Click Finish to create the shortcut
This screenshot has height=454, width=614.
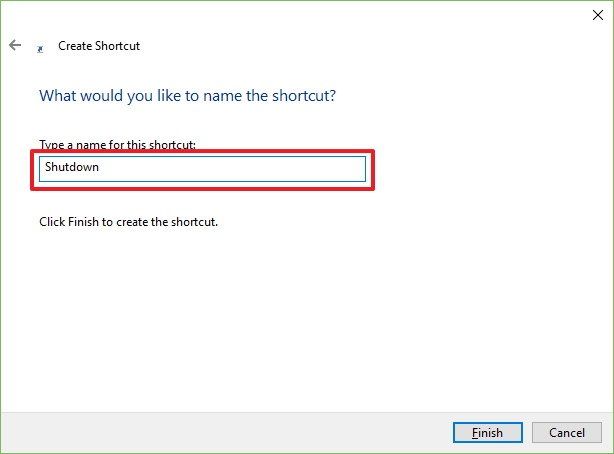pos(488,432)
